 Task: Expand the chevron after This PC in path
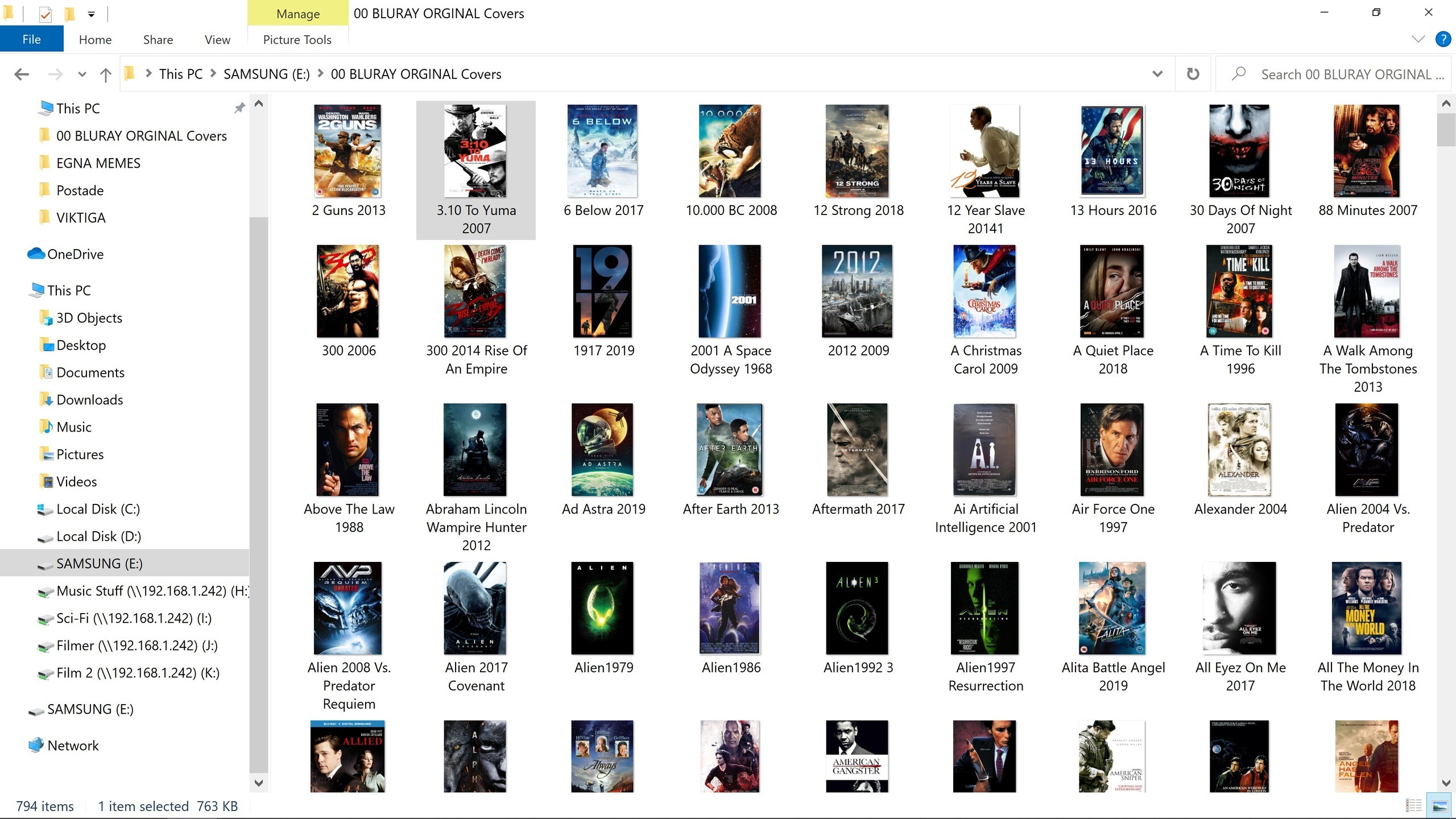(213, 74)
